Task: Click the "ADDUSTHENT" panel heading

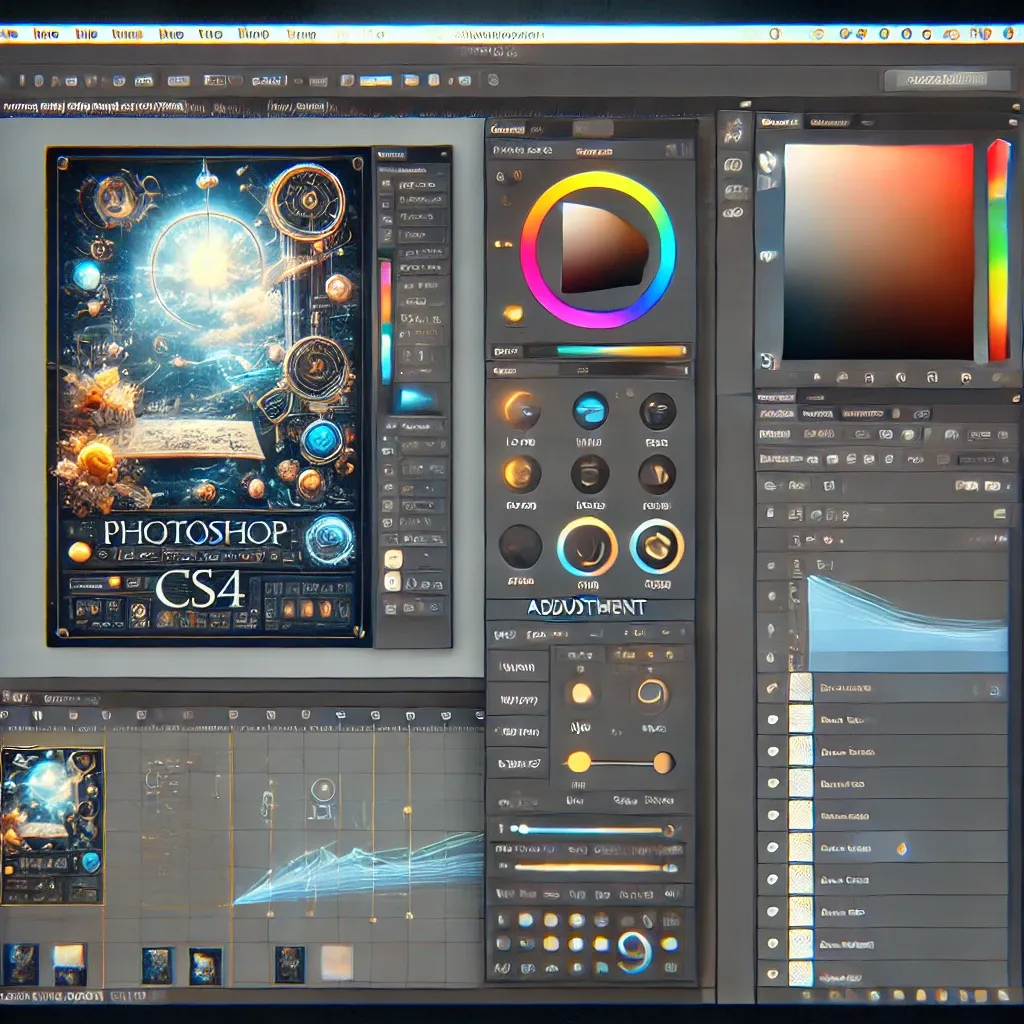Action: click(x=586, y=608)
